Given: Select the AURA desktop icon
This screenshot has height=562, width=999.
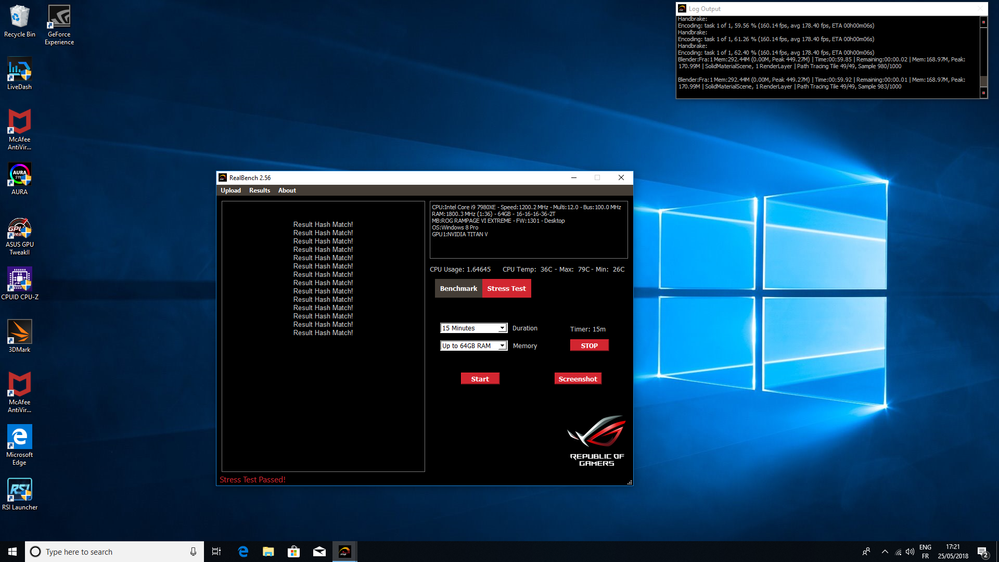Looking at the screenshot, I should pos(19,178).
